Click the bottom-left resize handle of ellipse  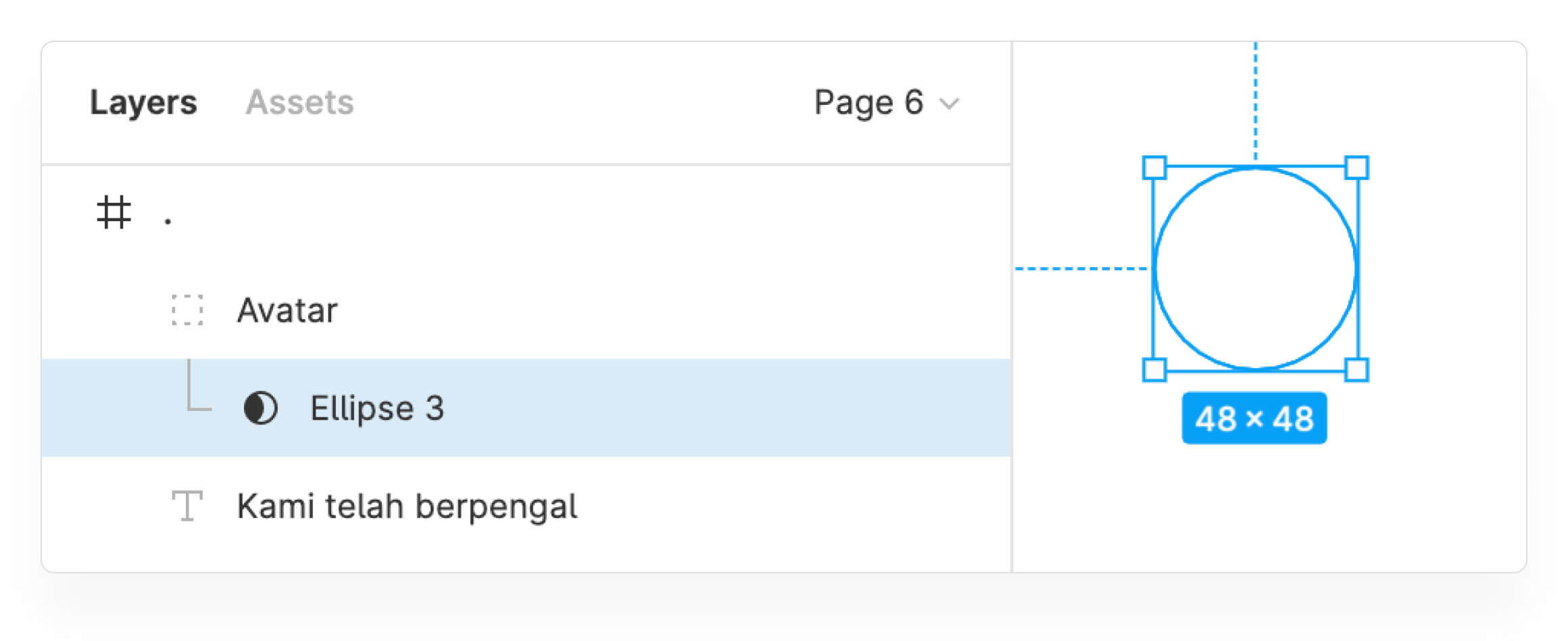[1154, 370]
